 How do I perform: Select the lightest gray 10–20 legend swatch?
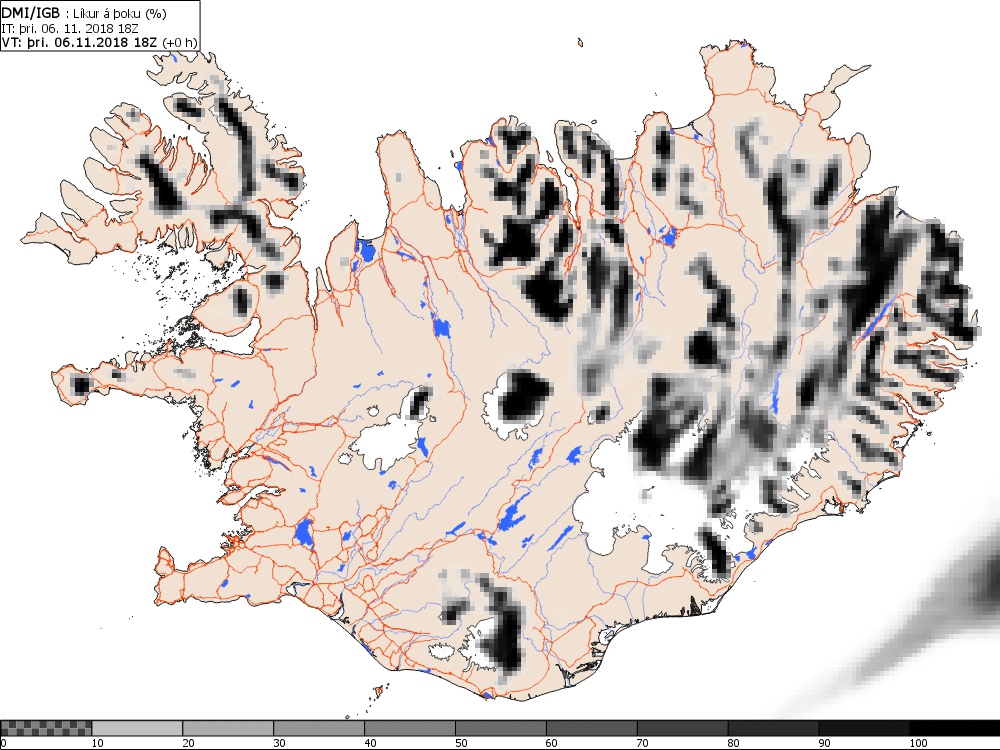coord(137,728)
